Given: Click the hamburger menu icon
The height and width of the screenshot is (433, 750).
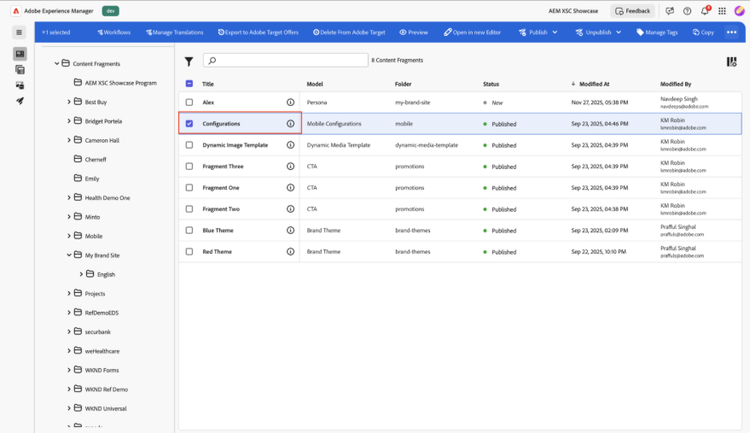Looking at the screenshot, I should pyautogui.click(x=19, y=32).
